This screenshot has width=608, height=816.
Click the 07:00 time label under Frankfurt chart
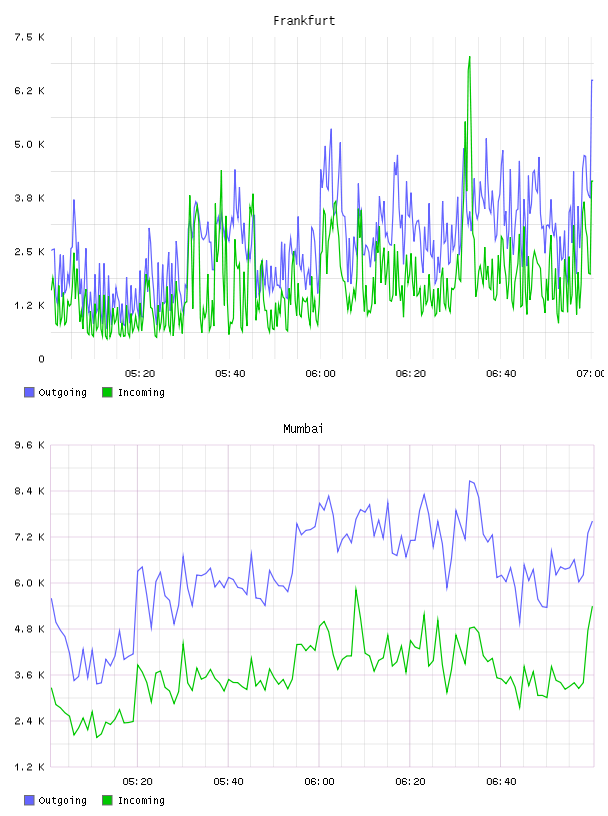coord(591,373)
